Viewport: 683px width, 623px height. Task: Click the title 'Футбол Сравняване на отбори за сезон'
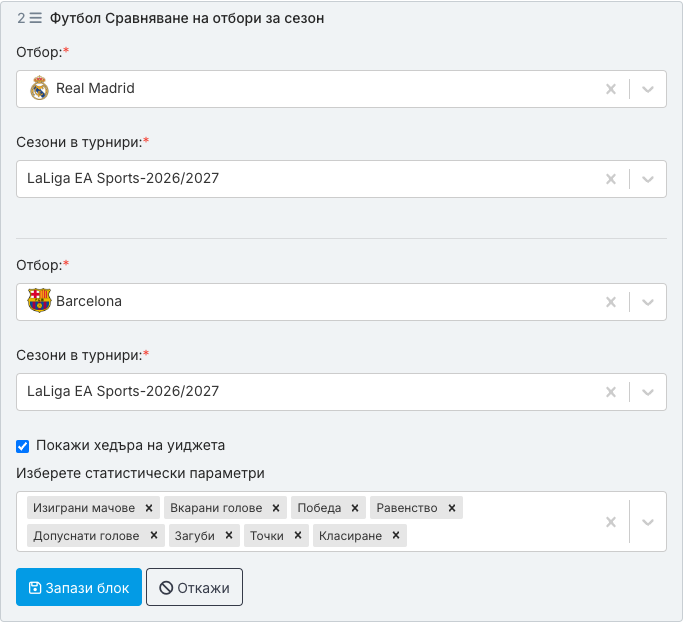(x=187, y=18)
